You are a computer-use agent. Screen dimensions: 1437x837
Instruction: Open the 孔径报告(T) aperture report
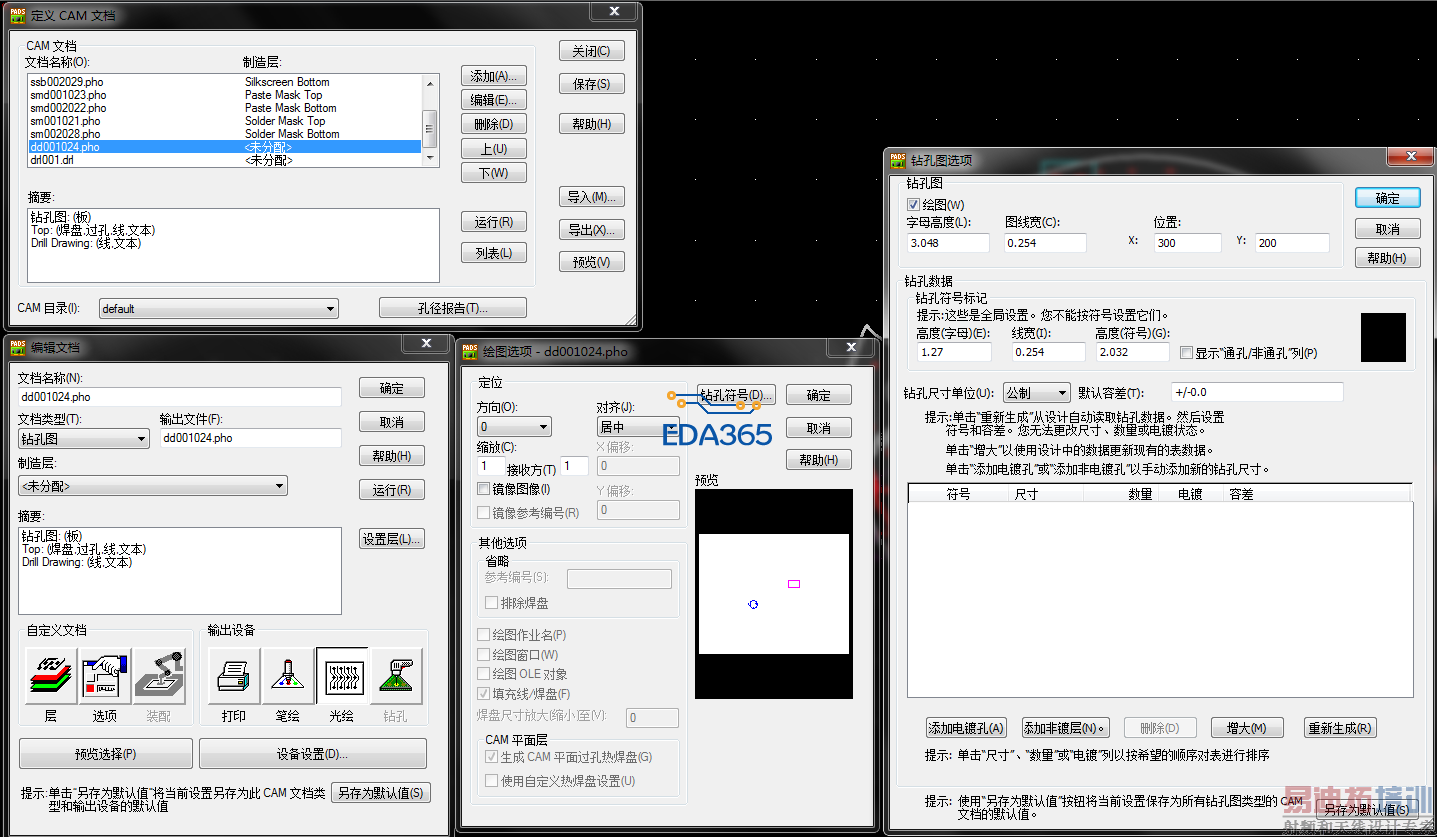453,308
